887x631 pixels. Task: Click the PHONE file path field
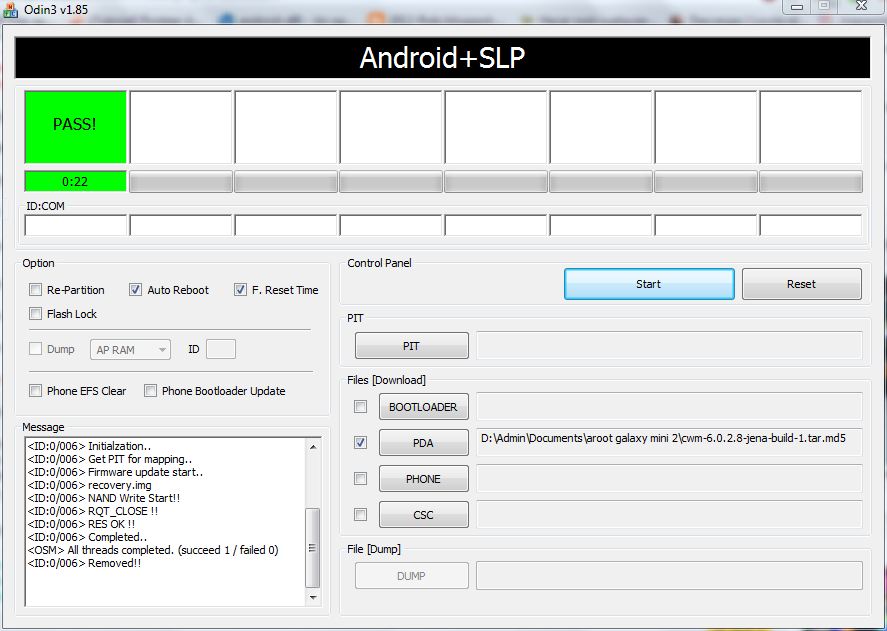[669, 479]
